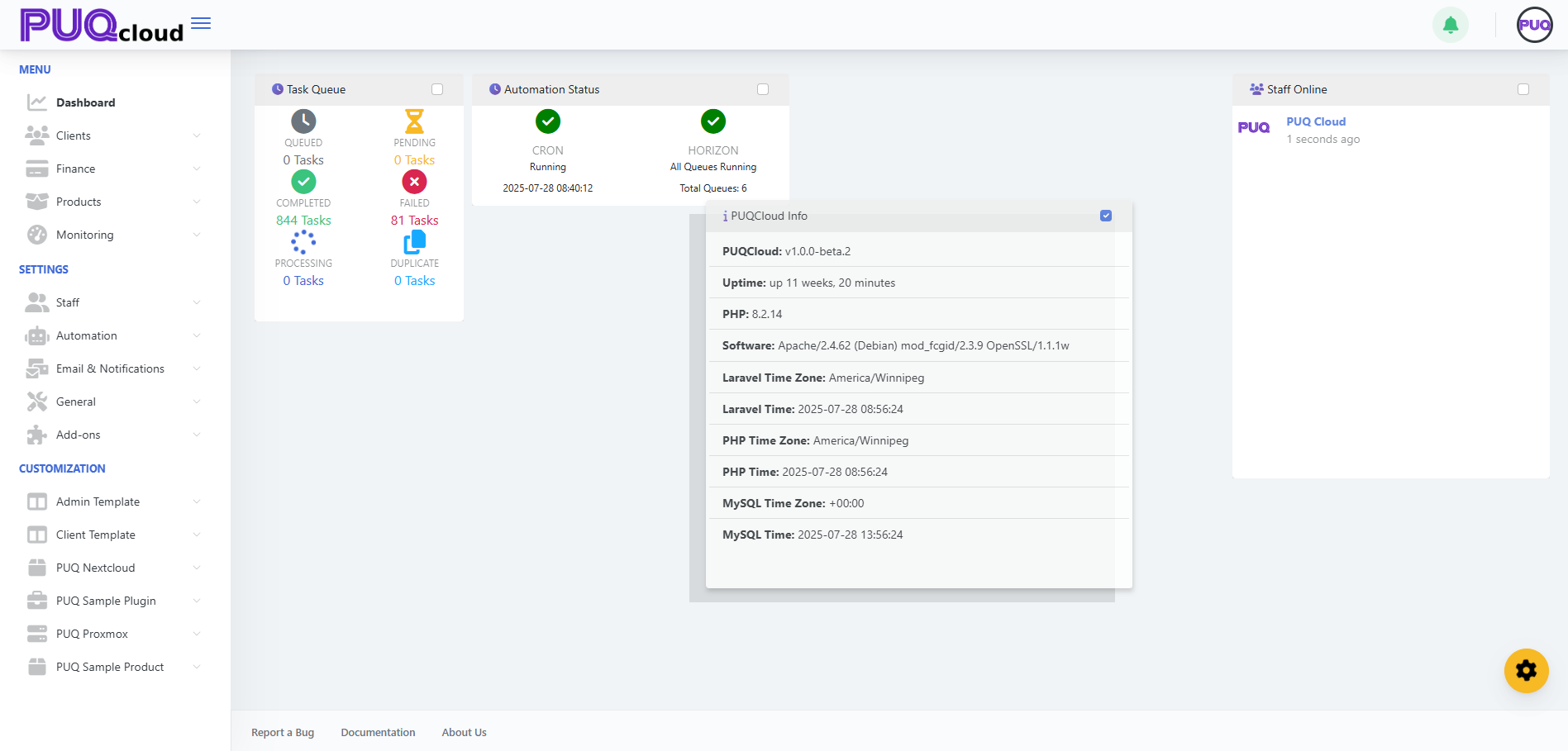Expand the Clients menu chevron

(196, 135)
